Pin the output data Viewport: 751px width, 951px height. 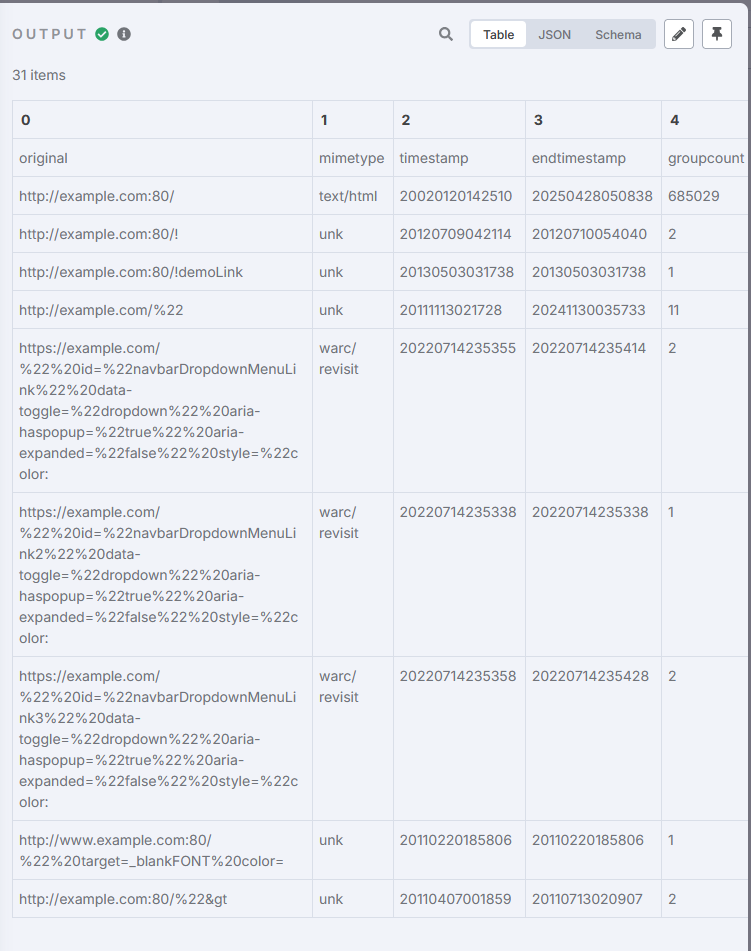(717, 34)
